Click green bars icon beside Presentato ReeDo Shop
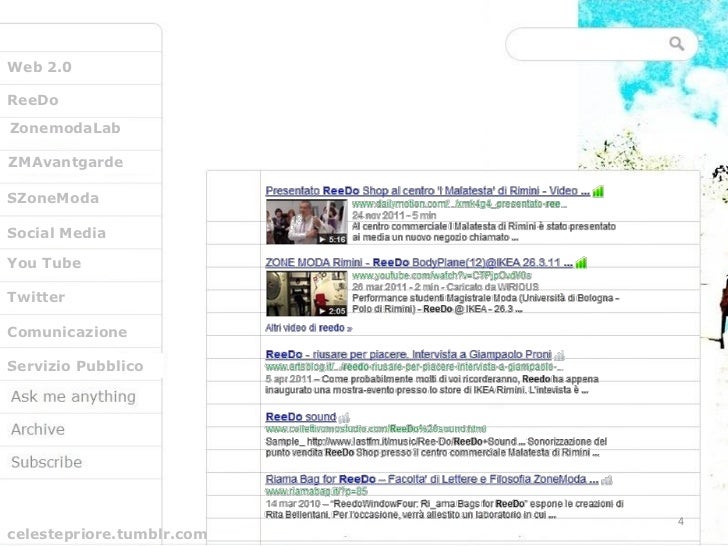The height and width of the screenshot is (546, 728). pyautogui.click(x=598, y=191)
